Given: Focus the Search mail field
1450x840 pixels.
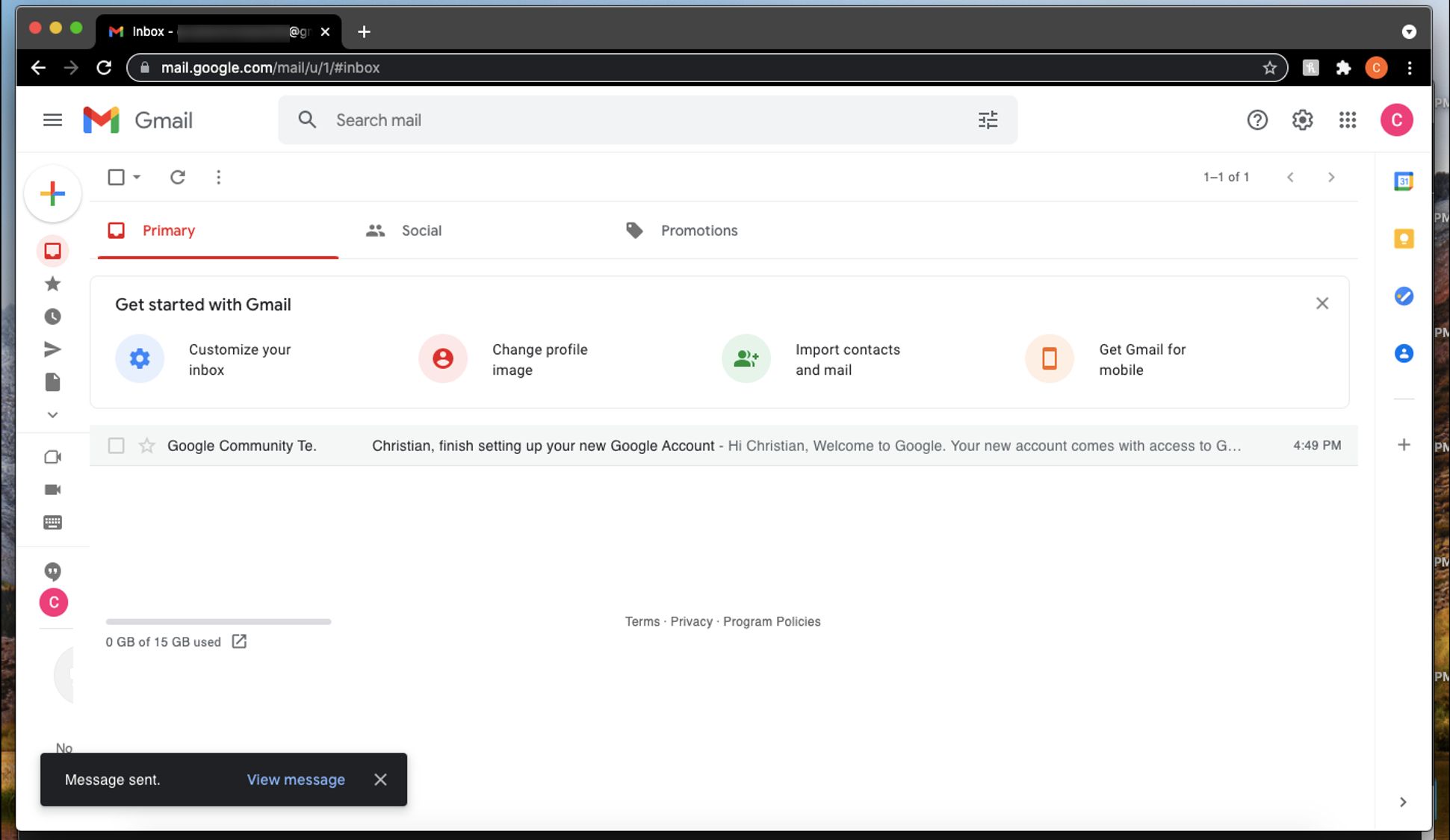Looking at the screenshot, I should pos(648,120).
